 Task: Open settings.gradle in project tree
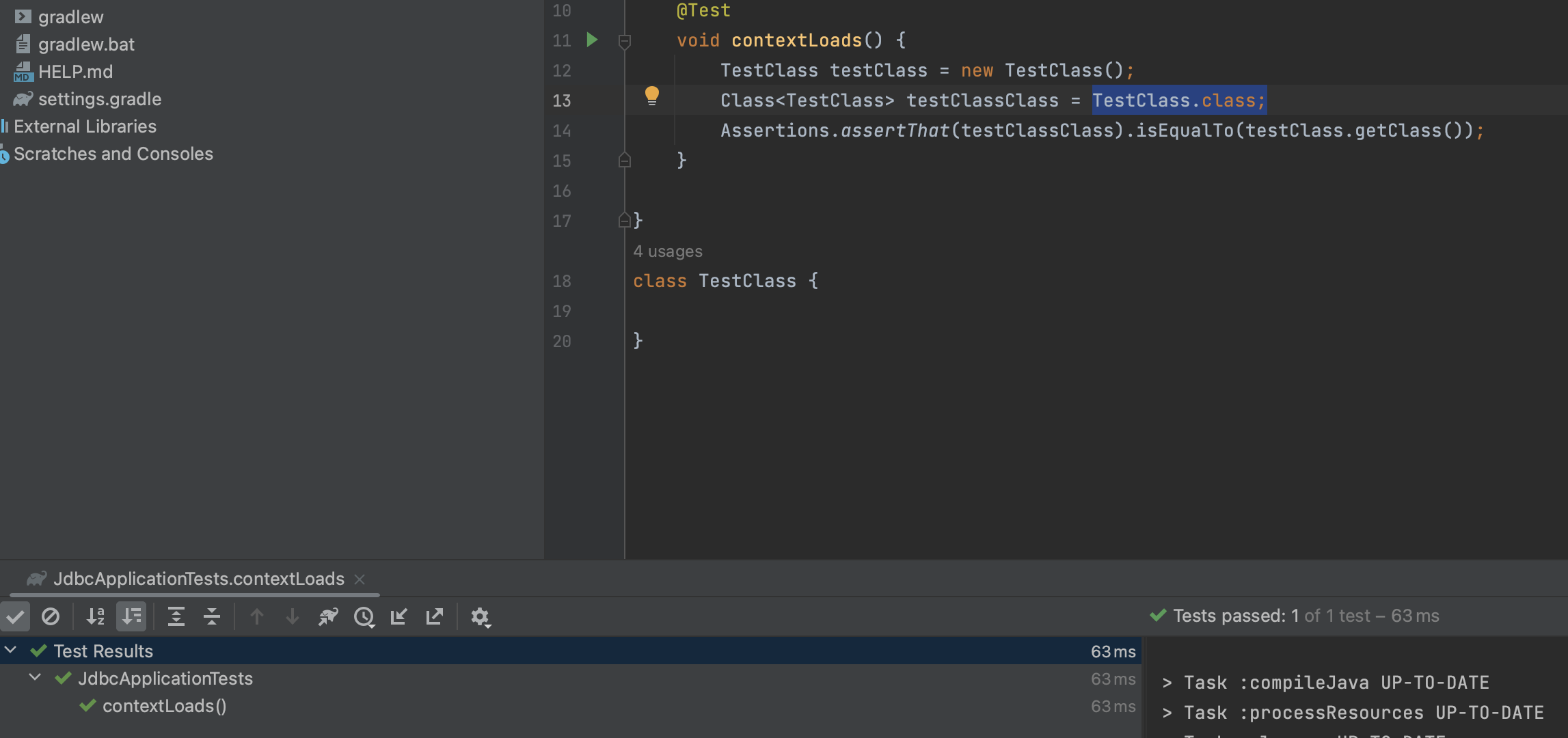tap(100, 99)
